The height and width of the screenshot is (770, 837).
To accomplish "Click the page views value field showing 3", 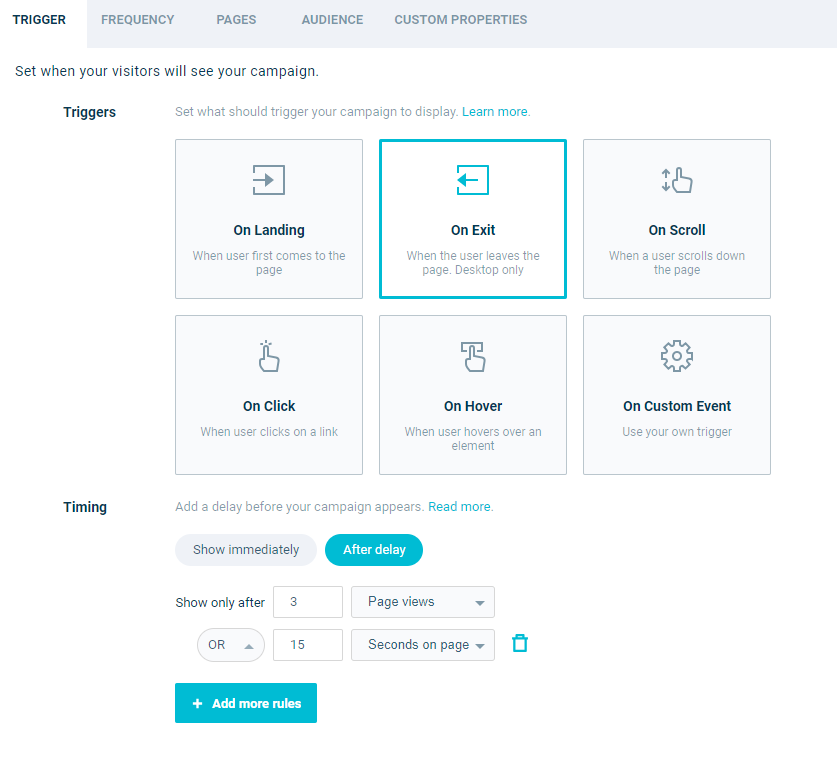I will click(308, 602).
